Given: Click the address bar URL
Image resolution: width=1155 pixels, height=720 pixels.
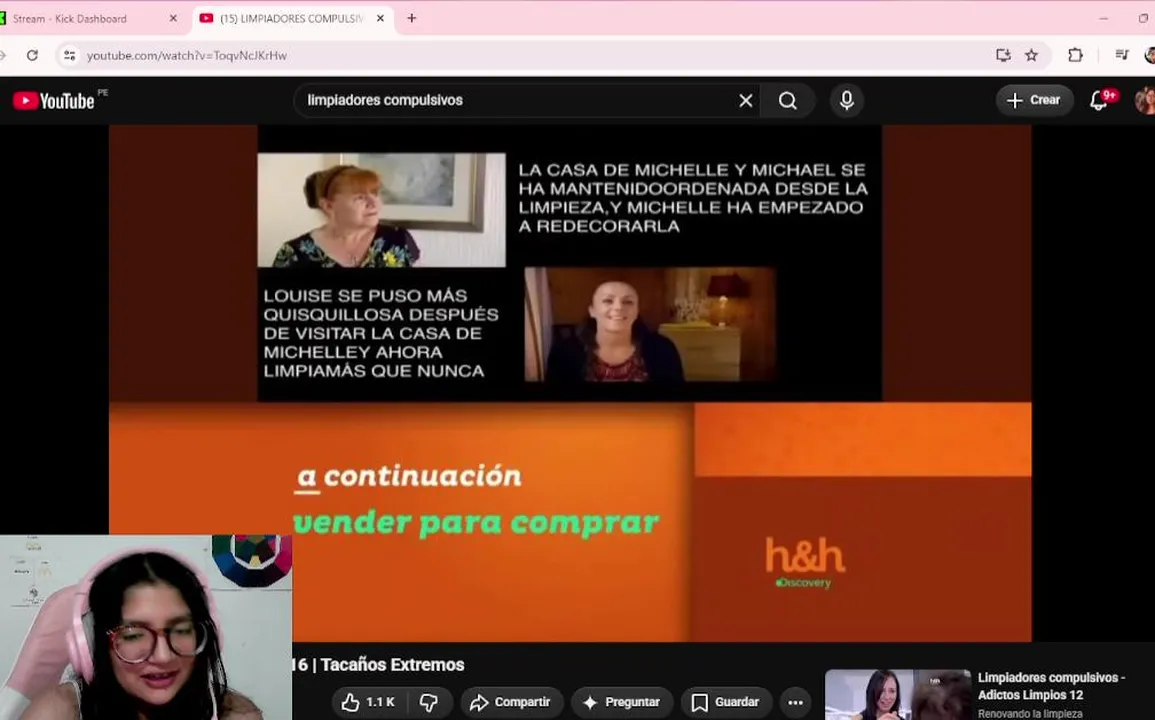Looking at the screenshot, I should click(186, 55).
